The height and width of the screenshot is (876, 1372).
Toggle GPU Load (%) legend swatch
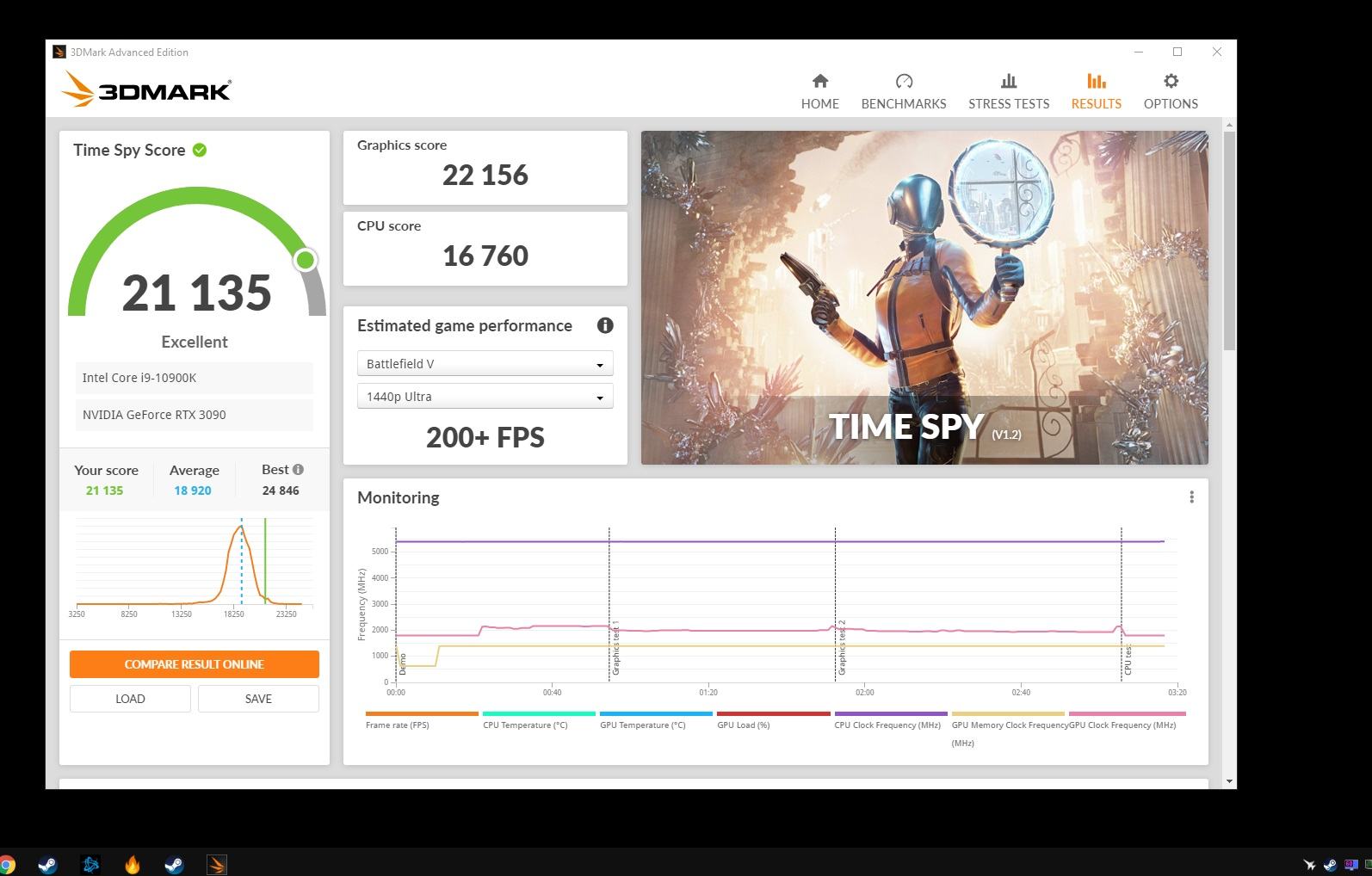coord(773,713)
